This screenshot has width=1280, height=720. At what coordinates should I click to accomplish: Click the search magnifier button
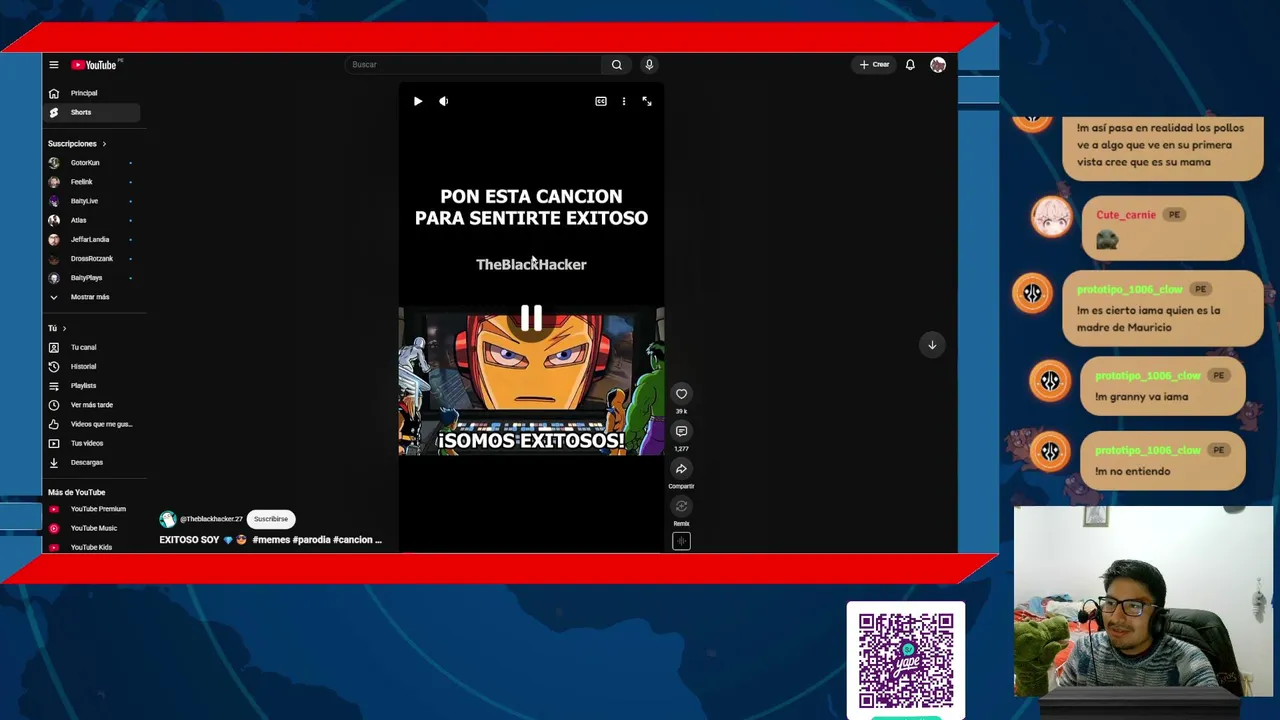617,65
